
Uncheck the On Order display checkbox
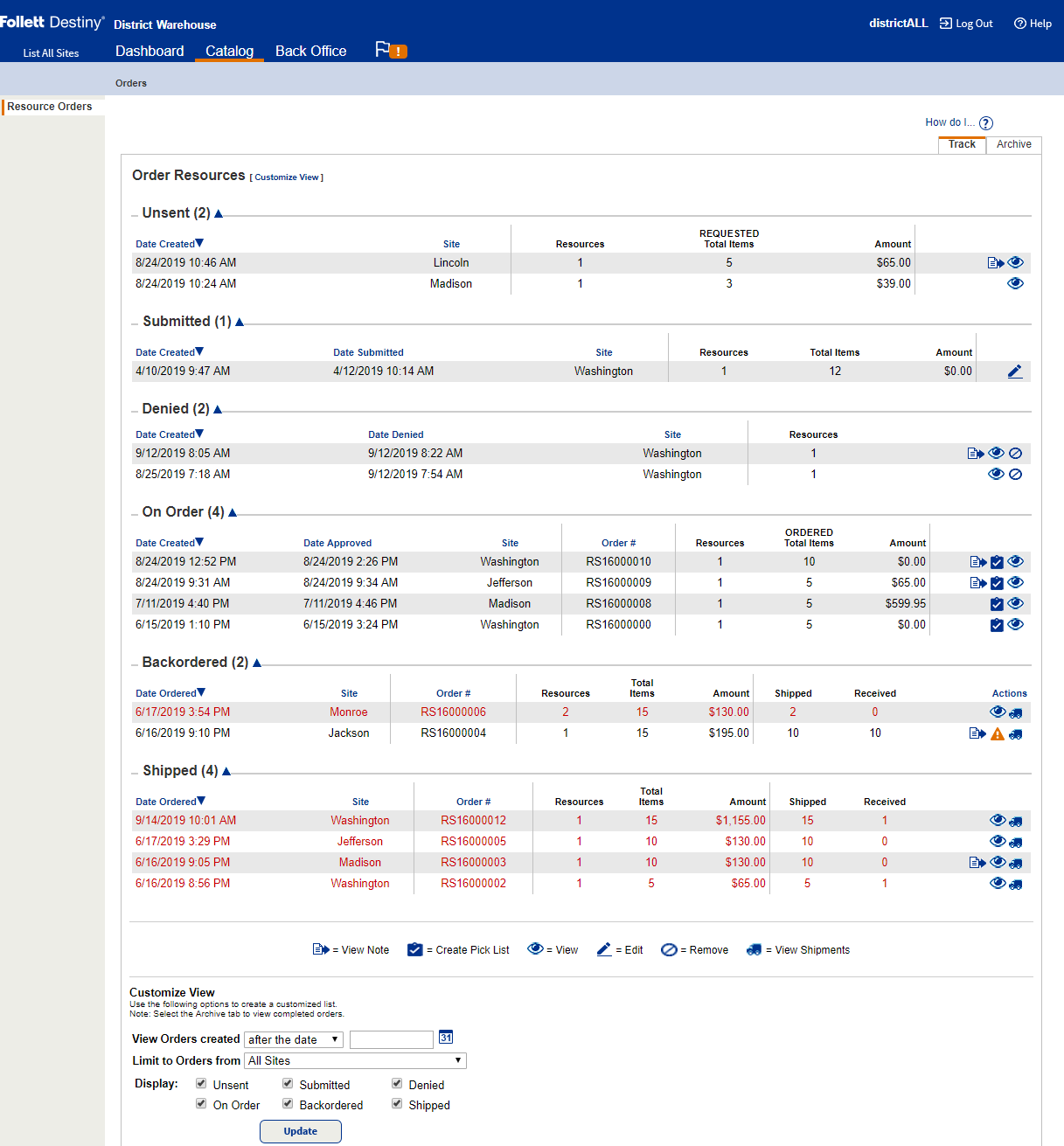(x=201, y=1104)
